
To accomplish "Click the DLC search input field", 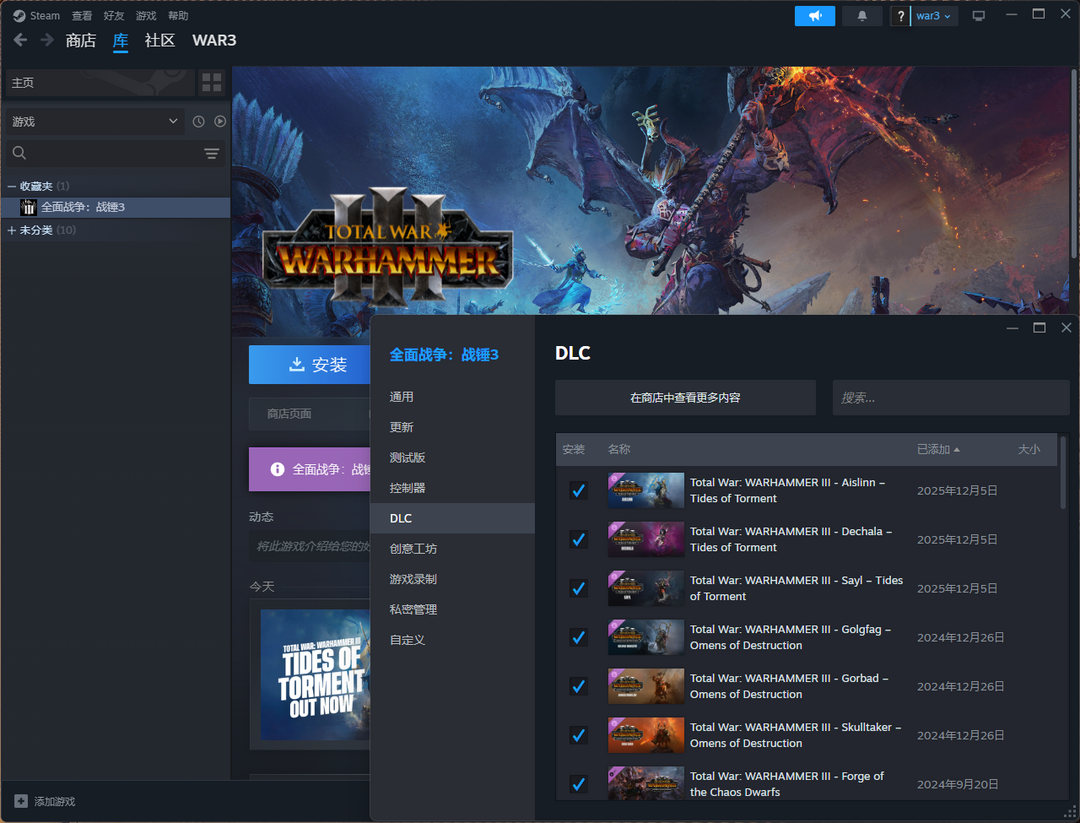I will [950, 397].
